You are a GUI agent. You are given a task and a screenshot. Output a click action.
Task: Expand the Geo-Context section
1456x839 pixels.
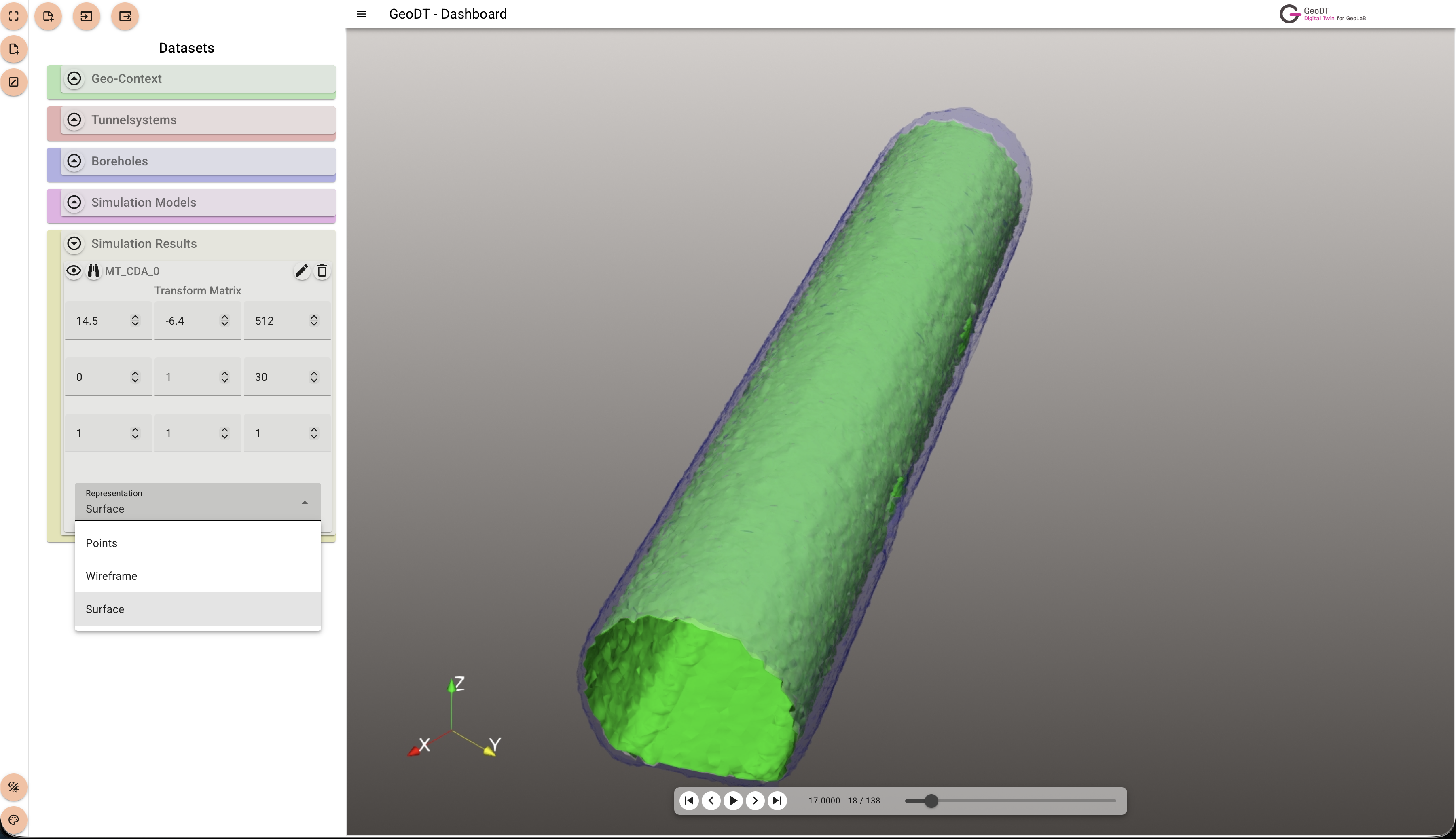(x=74, y=78)
